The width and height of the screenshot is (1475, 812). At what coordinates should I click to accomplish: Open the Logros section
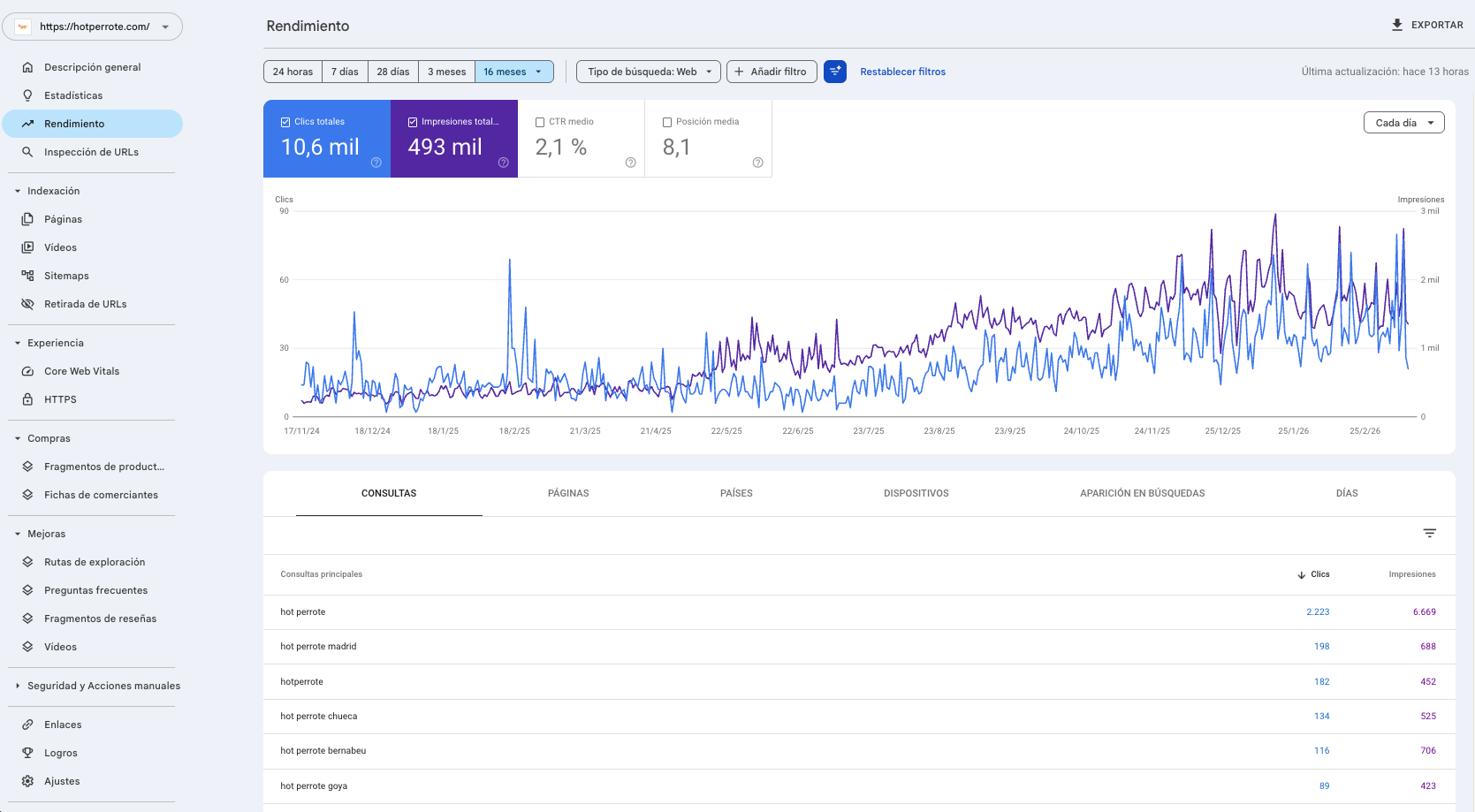coord(62,752)
